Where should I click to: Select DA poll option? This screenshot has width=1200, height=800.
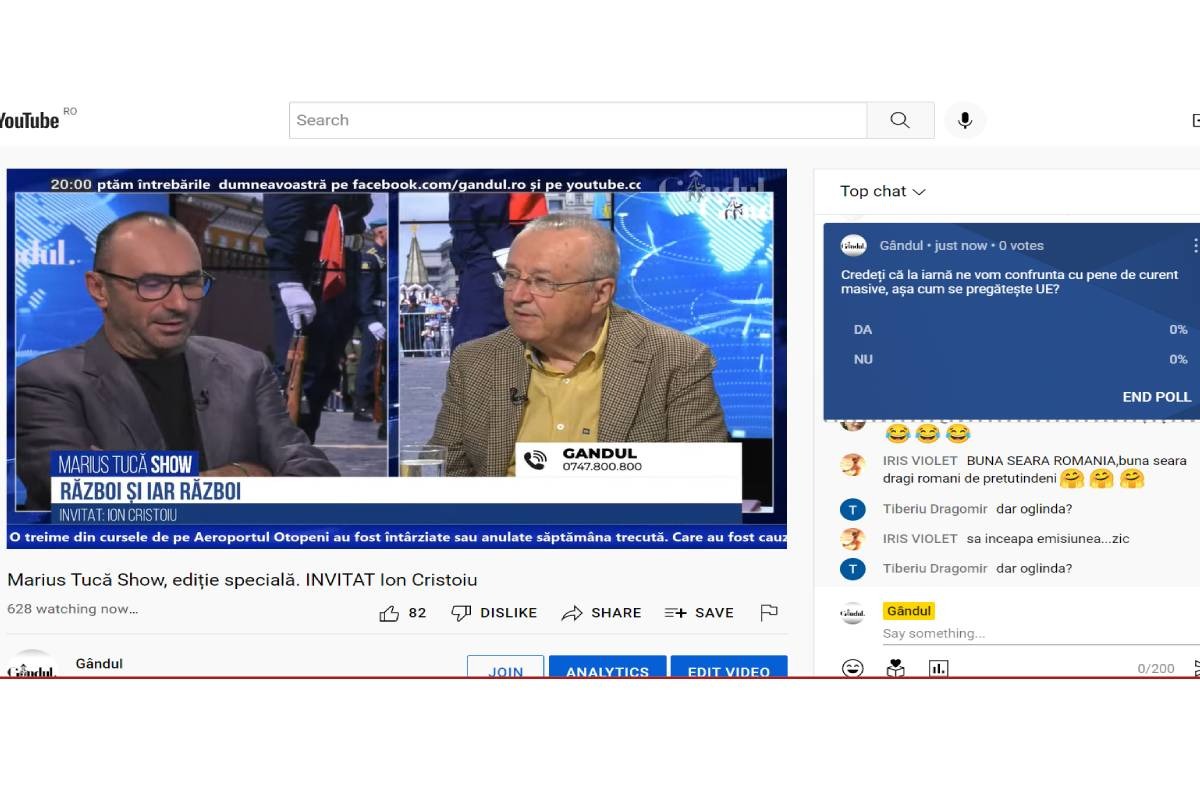(1020, 329)
